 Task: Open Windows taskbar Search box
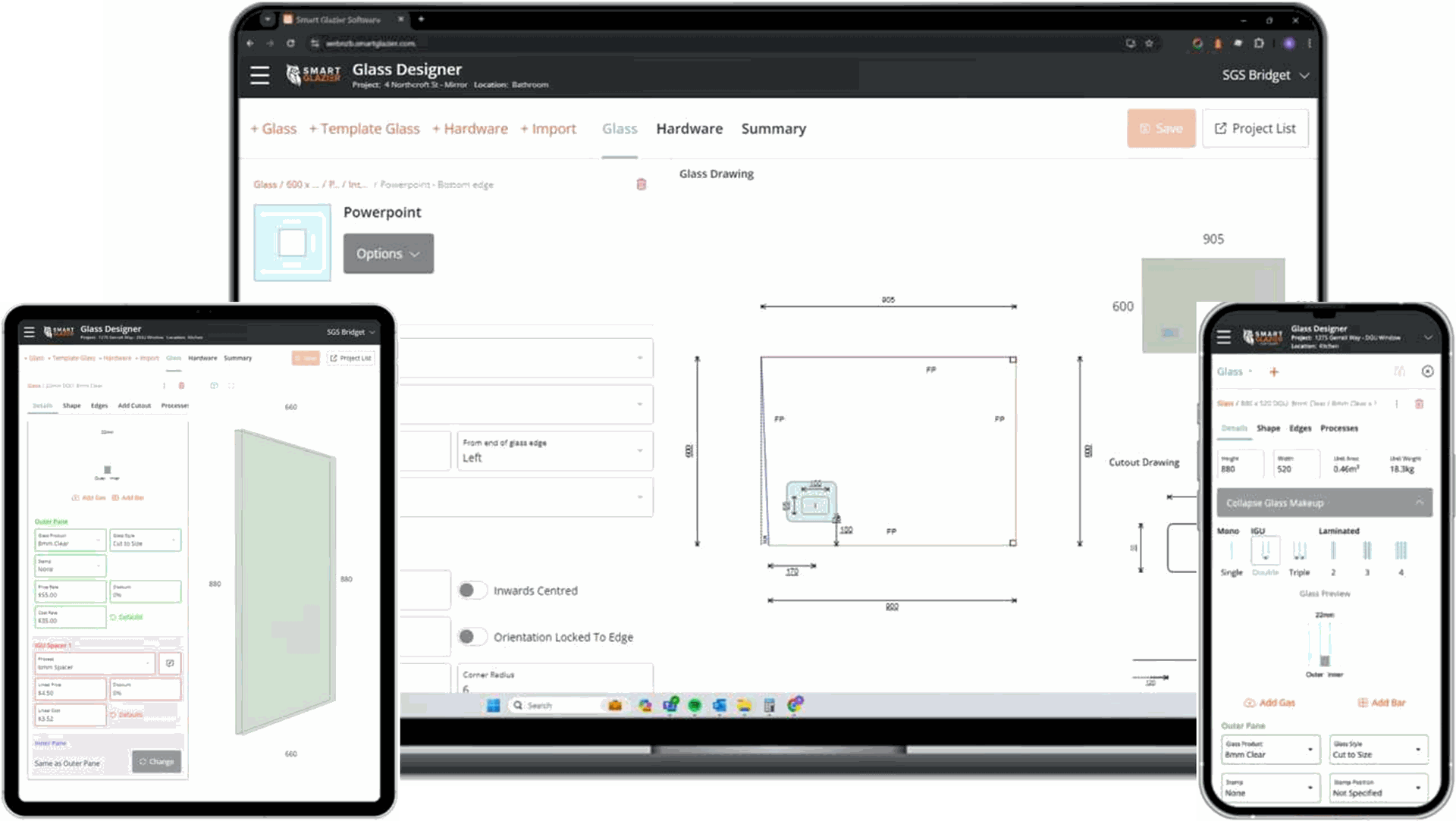click(557, 705)
